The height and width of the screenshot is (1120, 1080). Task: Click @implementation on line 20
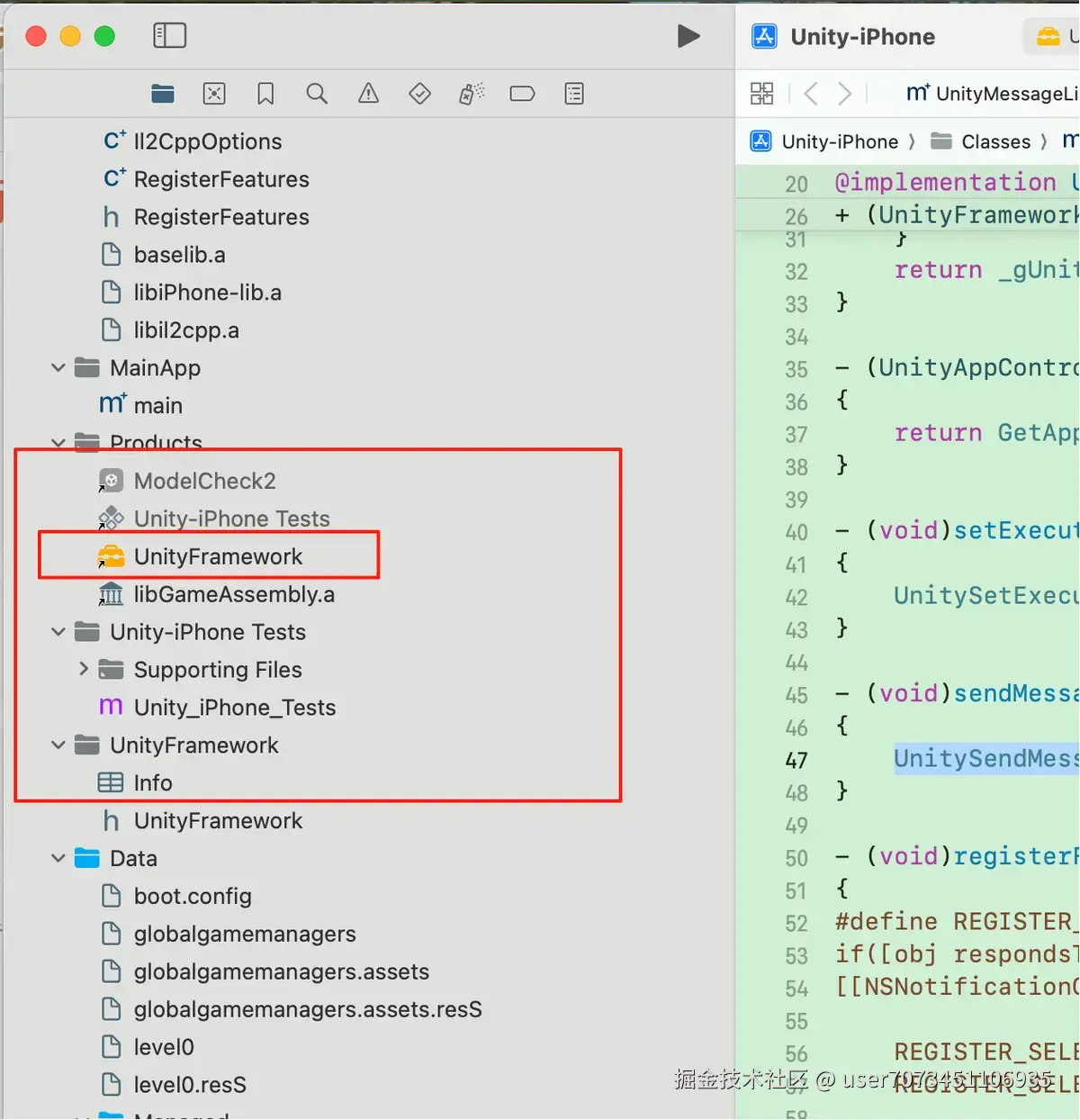coord(945,182)
